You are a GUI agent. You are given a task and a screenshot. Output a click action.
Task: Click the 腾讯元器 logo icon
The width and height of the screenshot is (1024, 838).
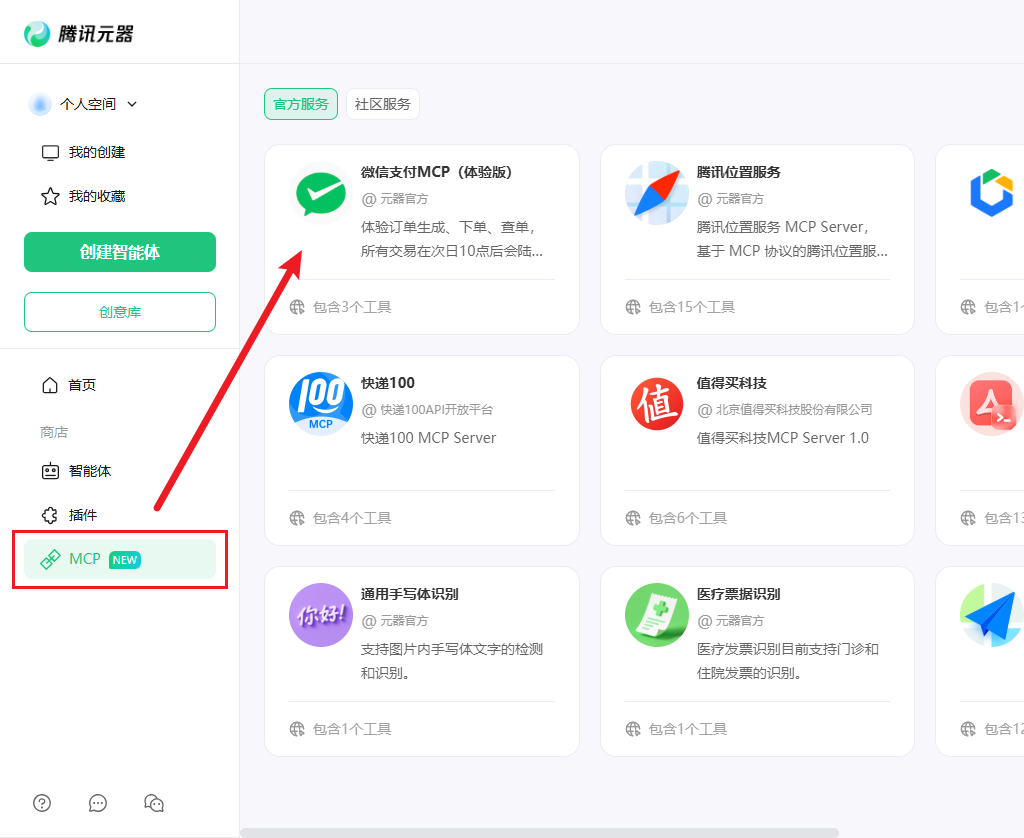(x=37, y=34)
